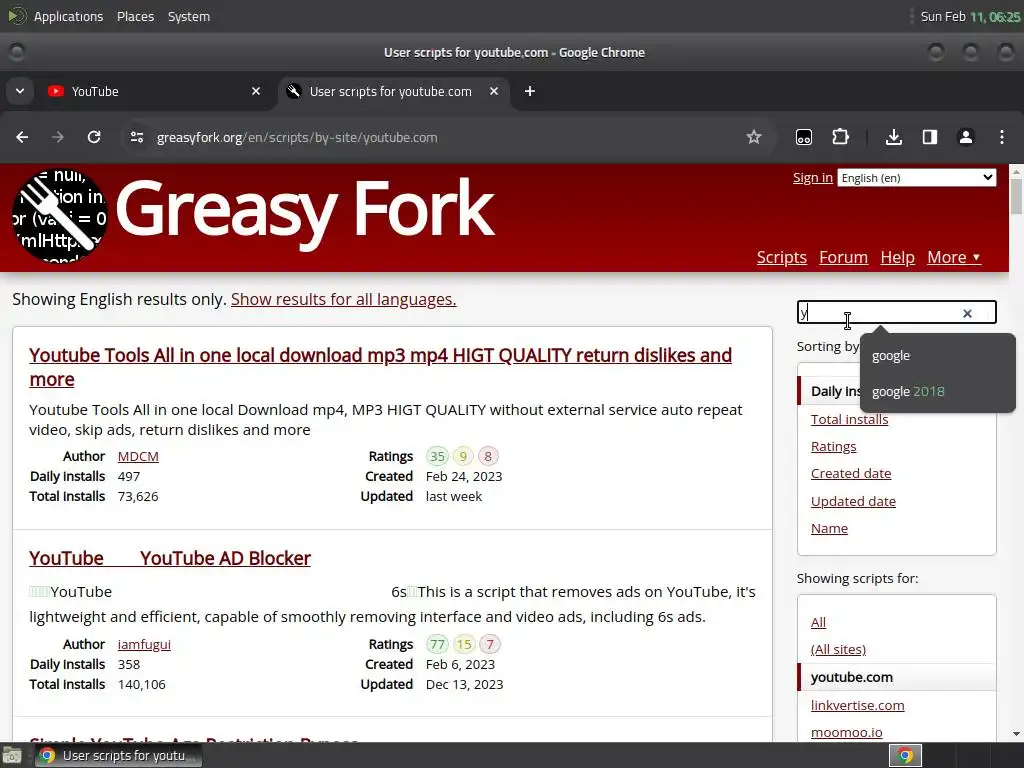Viewport: 1024px width, 768px height.
Task: Click the address bar URL
Action: point(297,137)
